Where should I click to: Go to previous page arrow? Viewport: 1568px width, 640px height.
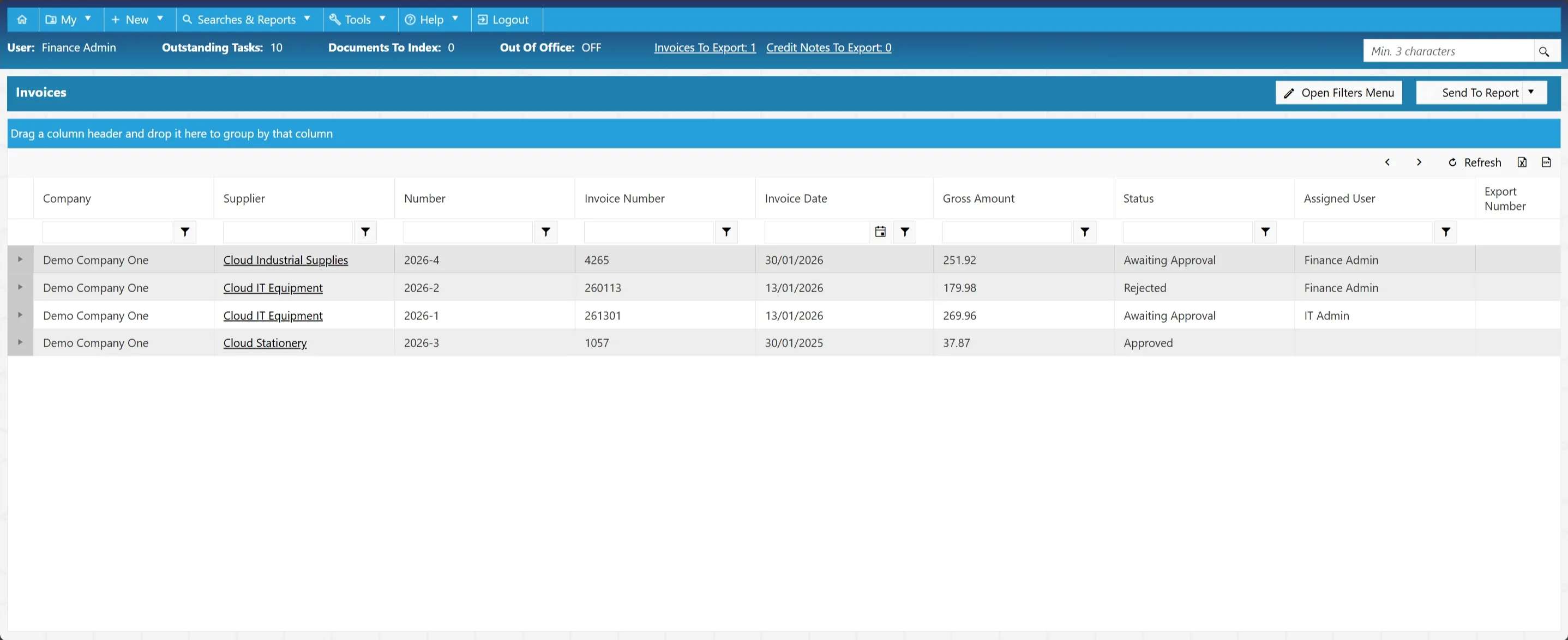pyautogui.click(x=1387, y=162)
